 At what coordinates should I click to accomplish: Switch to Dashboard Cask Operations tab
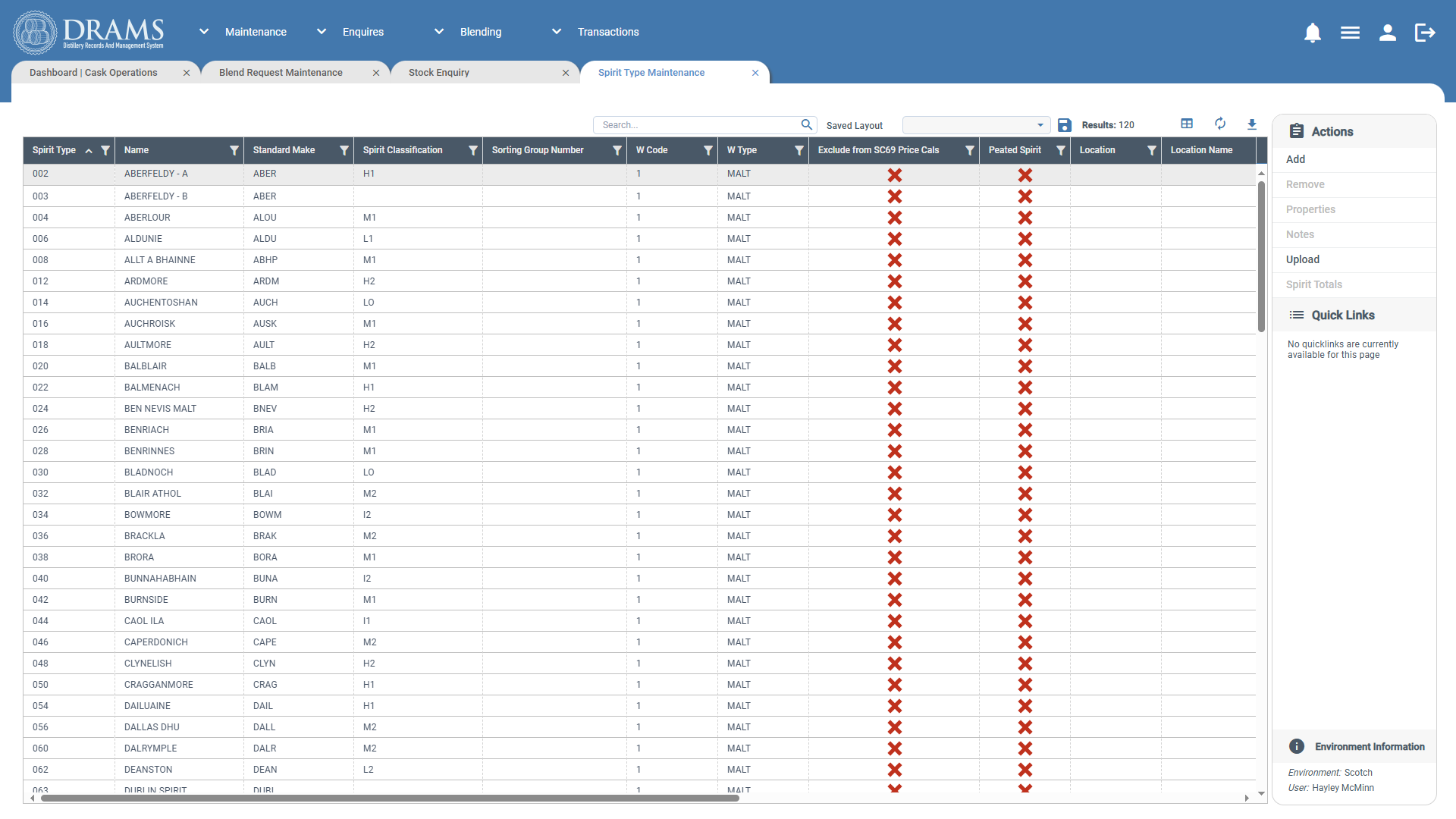tap(93, 73)
